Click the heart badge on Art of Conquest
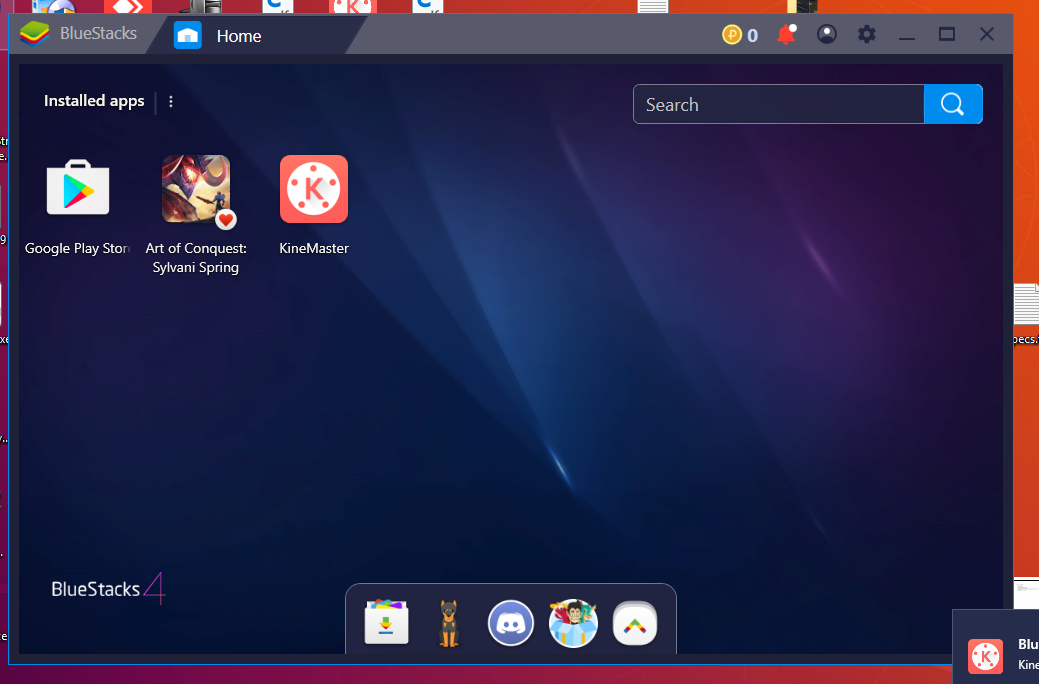This screenshot has width=1039, height=684. tap(226, 219)
